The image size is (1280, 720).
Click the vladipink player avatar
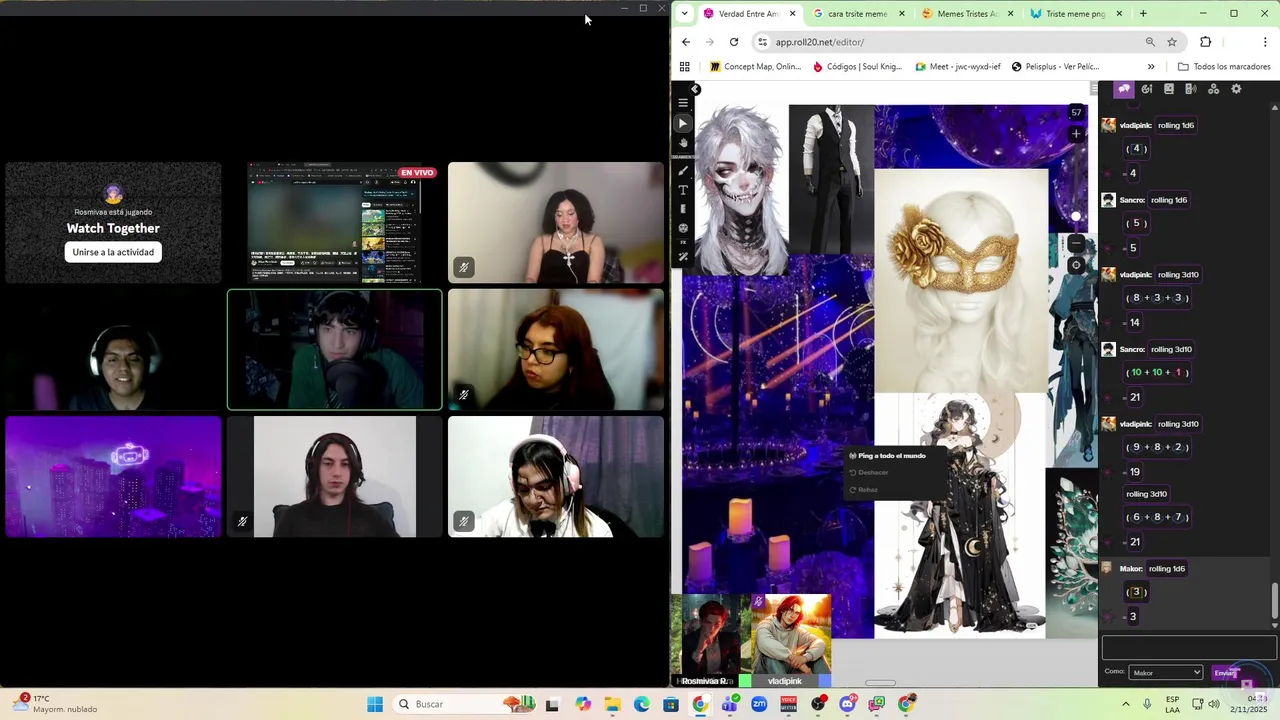coord(791,636)
